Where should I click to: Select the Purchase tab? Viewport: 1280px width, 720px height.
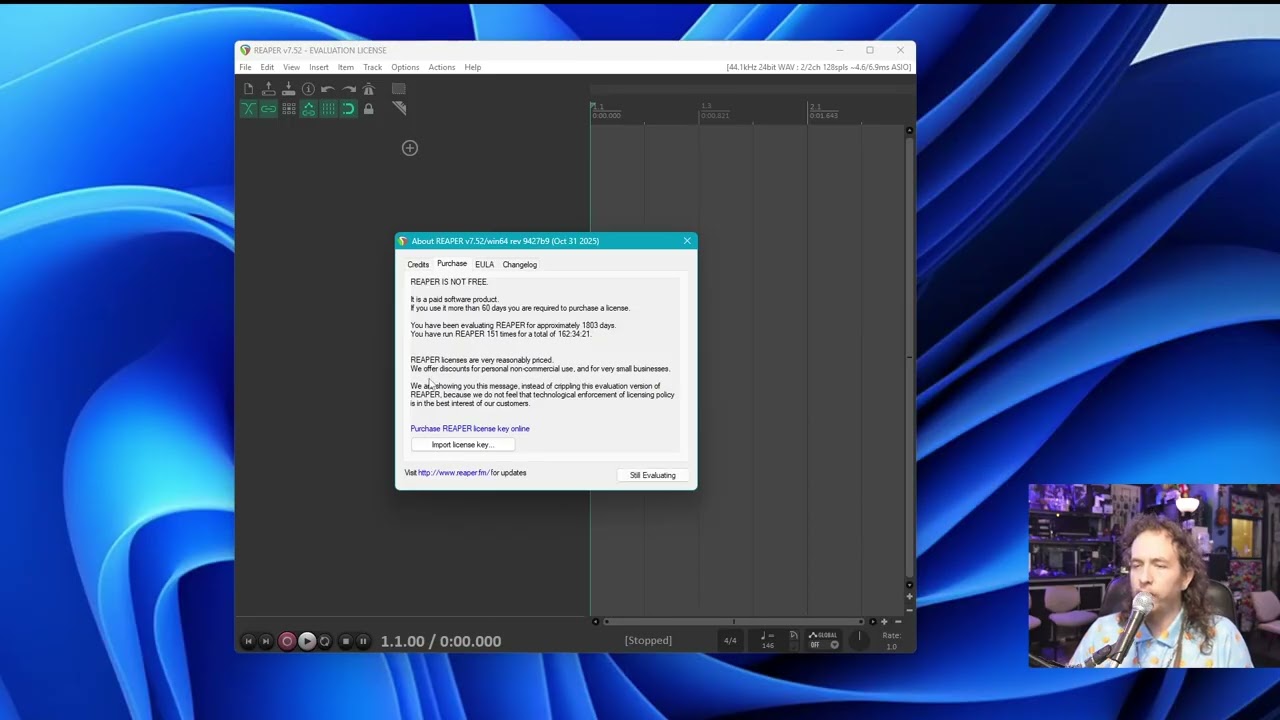(452, 264)
